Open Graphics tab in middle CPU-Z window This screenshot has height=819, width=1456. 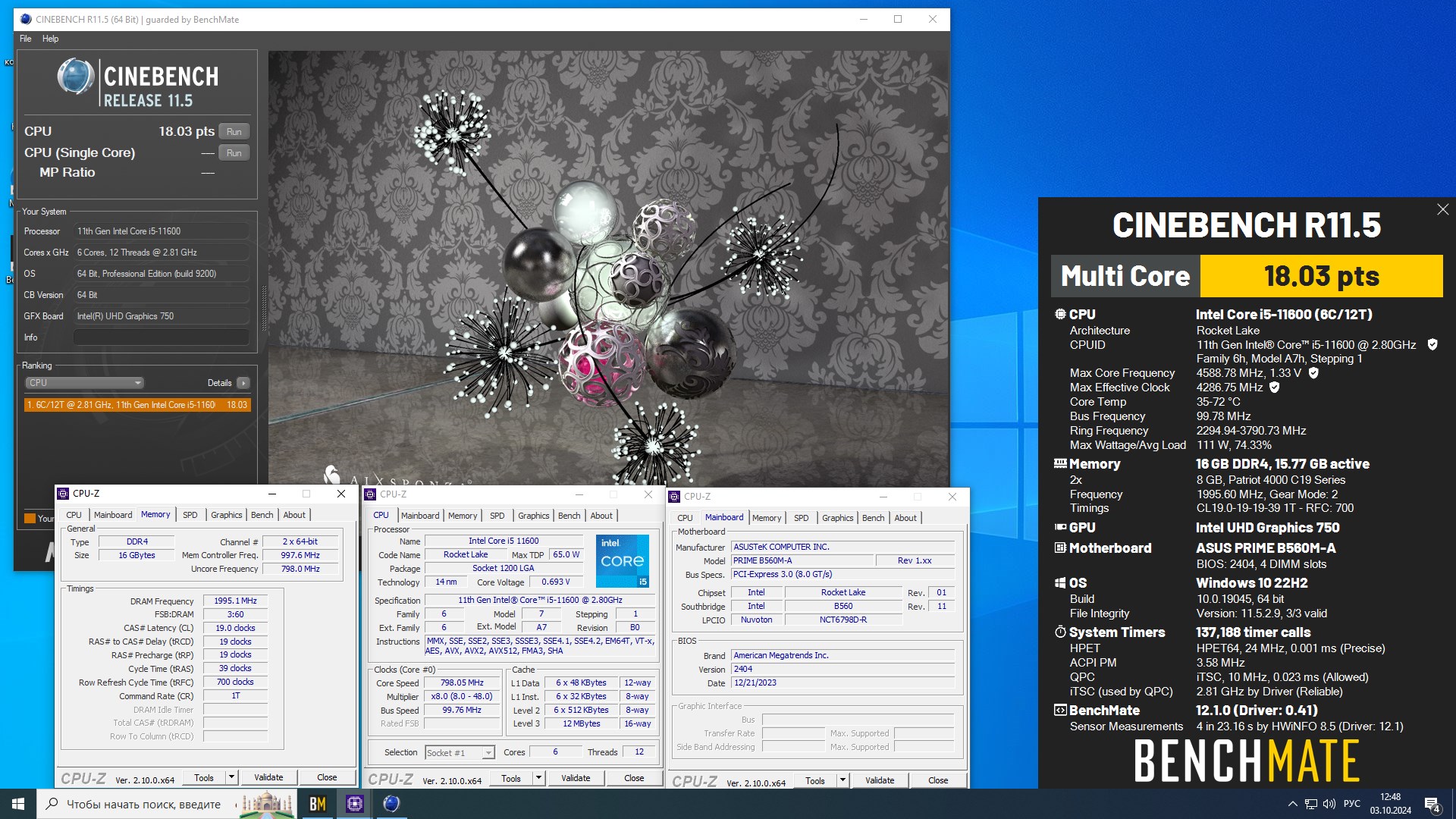[x=534, y=516]
